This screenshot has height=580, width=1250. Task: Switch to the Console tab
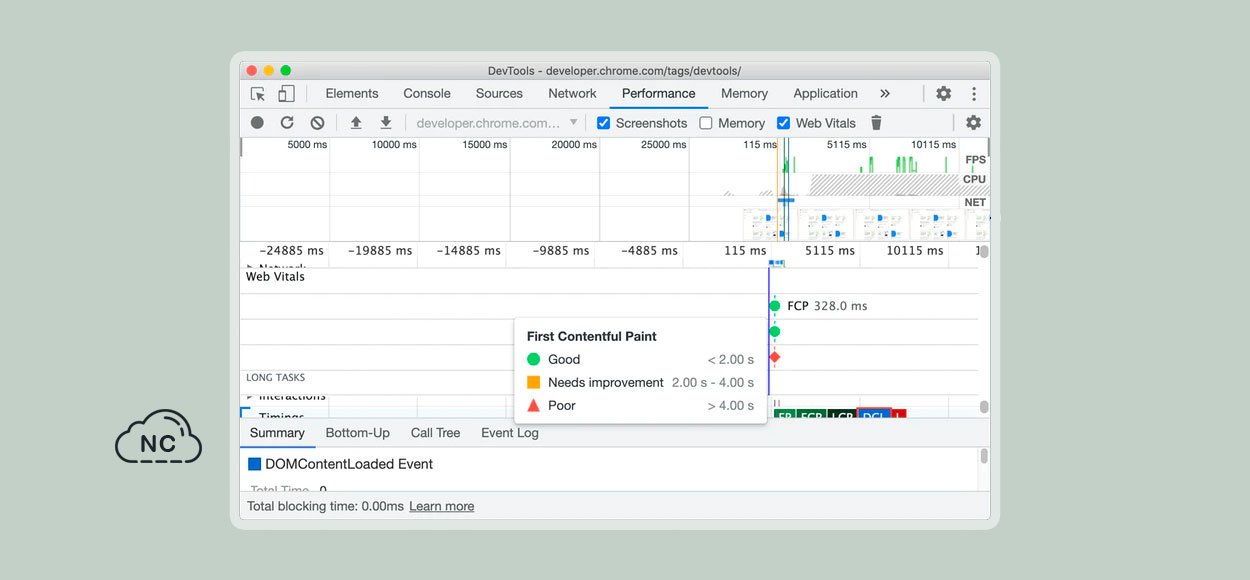427,94
